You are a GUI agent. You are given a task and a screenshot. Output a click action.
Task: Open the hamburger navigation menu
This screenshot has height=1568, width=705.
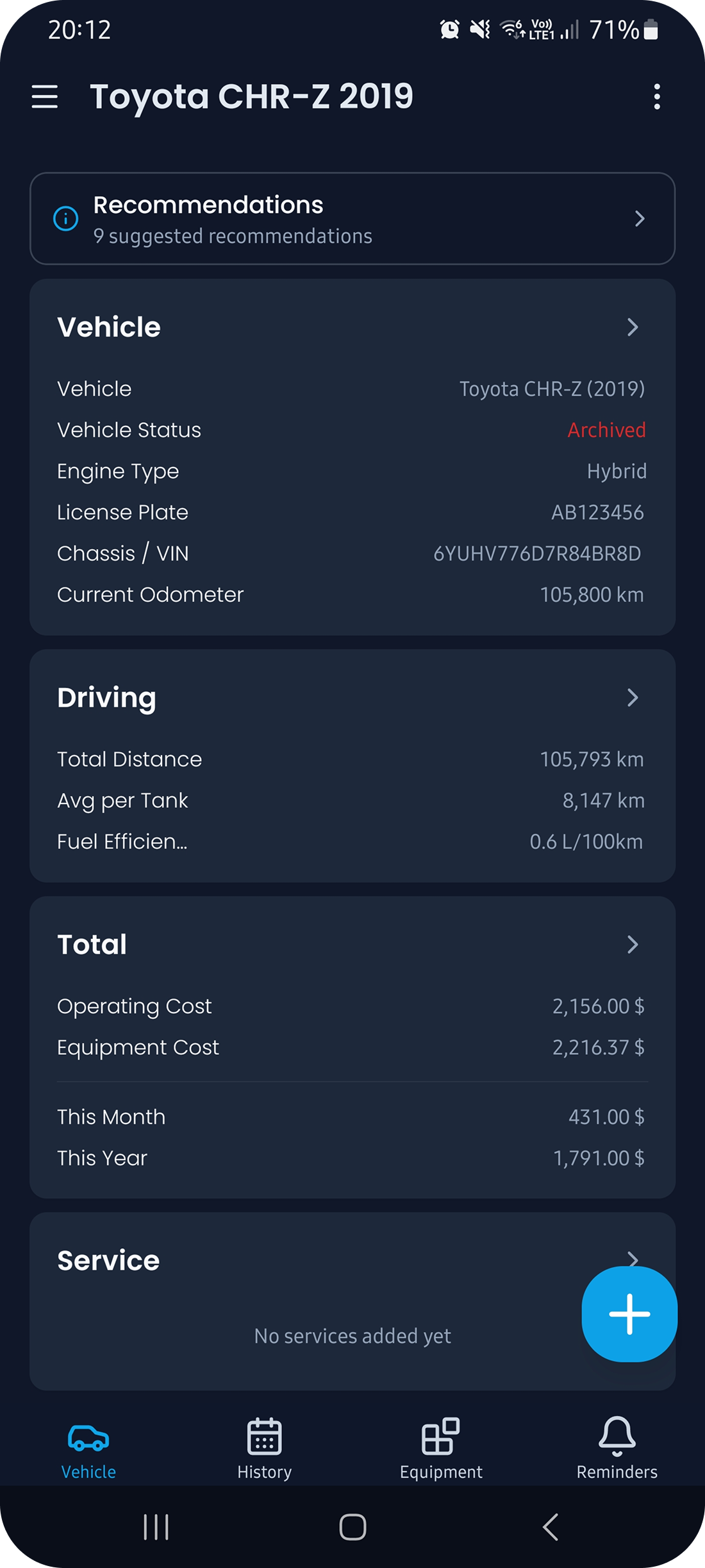45,97
